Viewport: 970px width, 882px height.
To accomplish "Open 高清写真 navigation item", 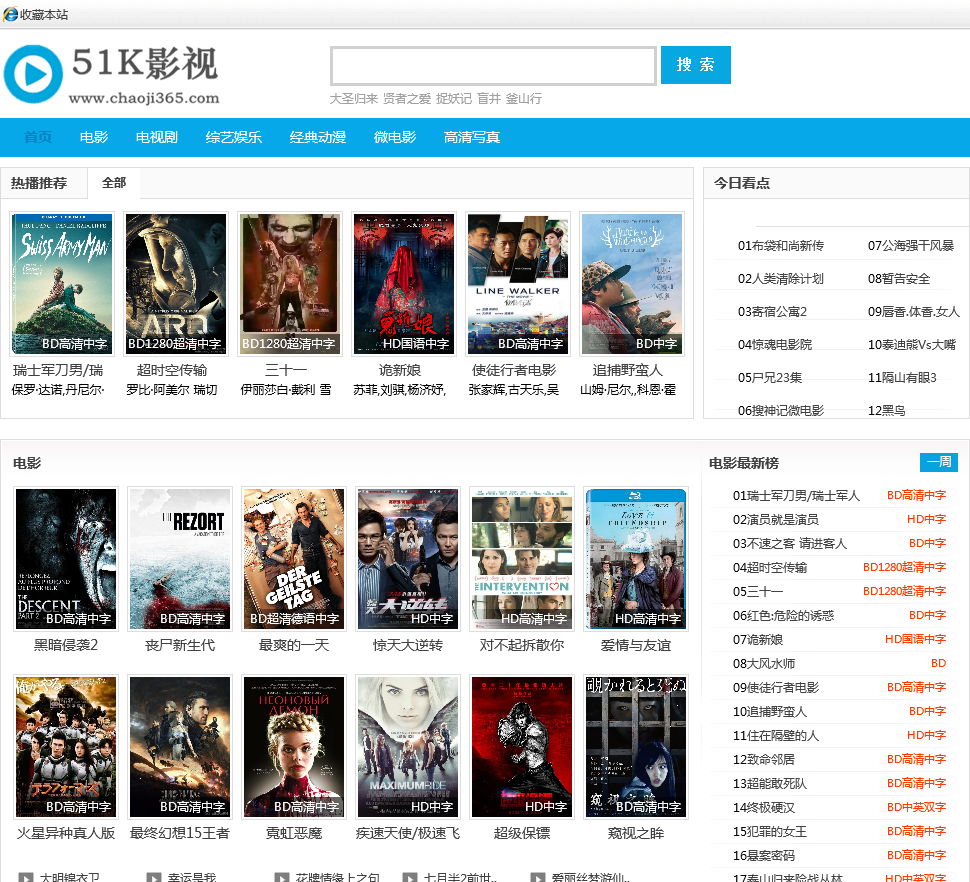I will click(x=472, y=137).
